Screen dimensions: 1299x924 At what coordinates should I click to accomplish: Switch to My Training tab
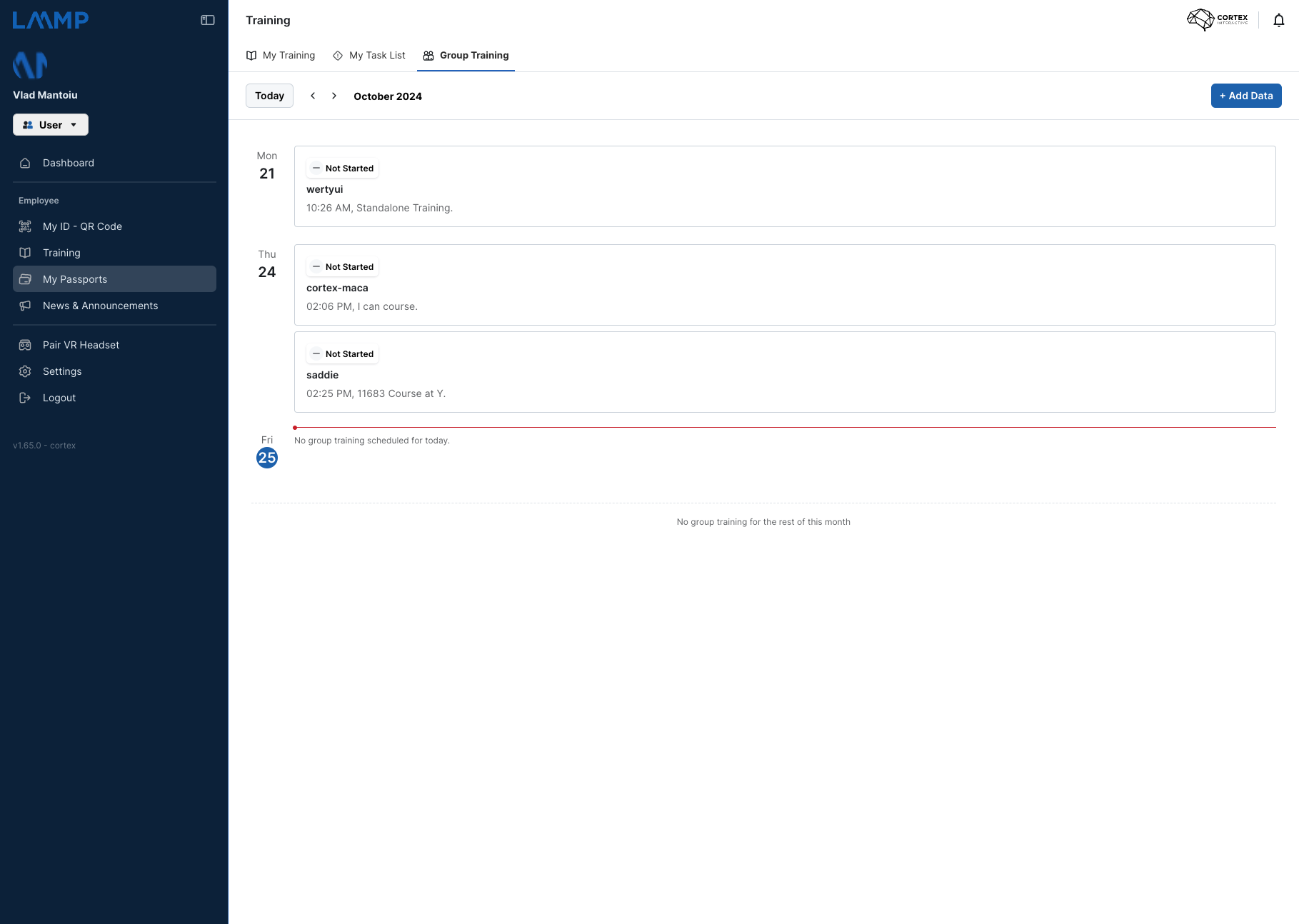coord(281,55)
